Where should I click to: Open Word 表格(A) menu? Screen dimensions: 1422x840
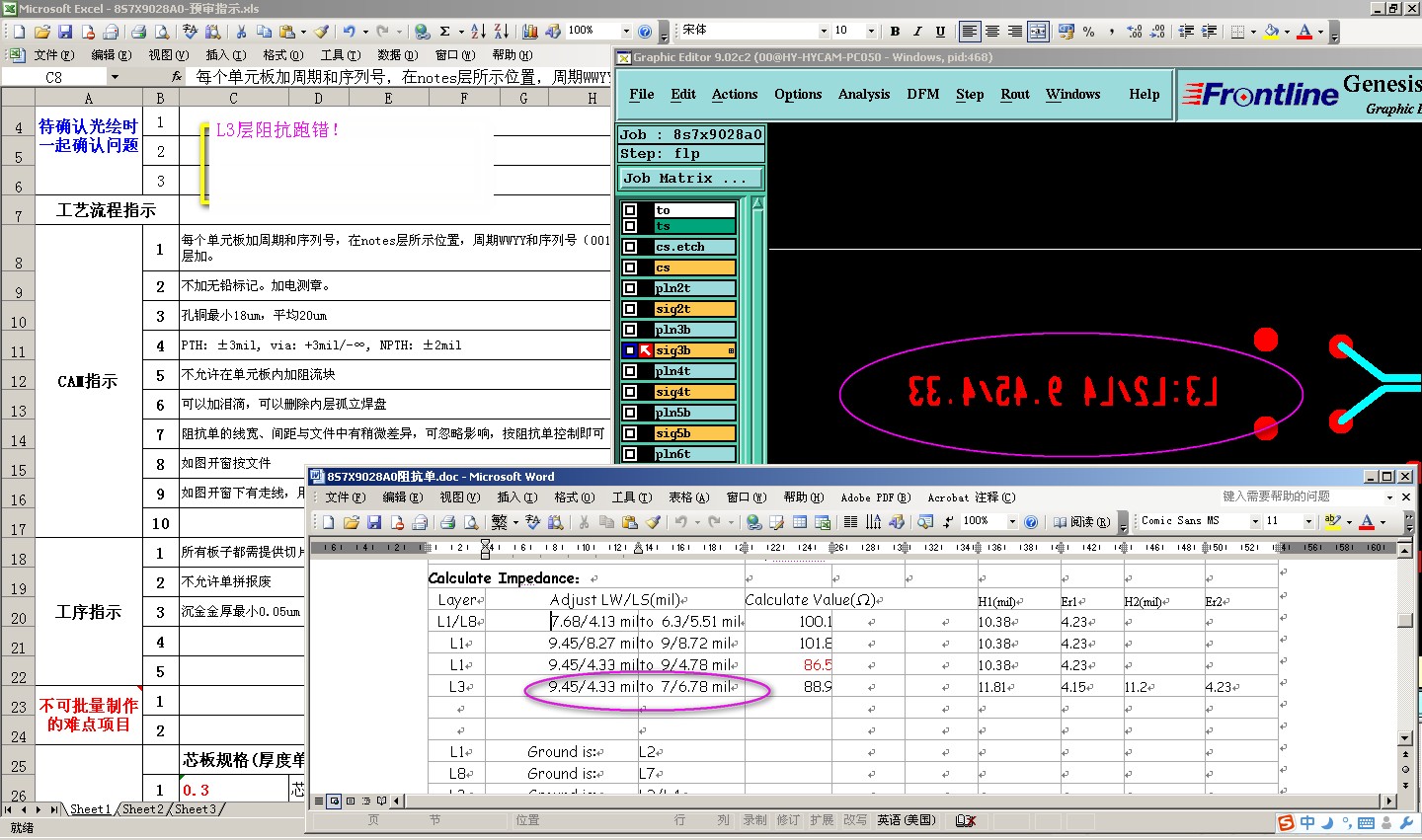pos(688,497)
